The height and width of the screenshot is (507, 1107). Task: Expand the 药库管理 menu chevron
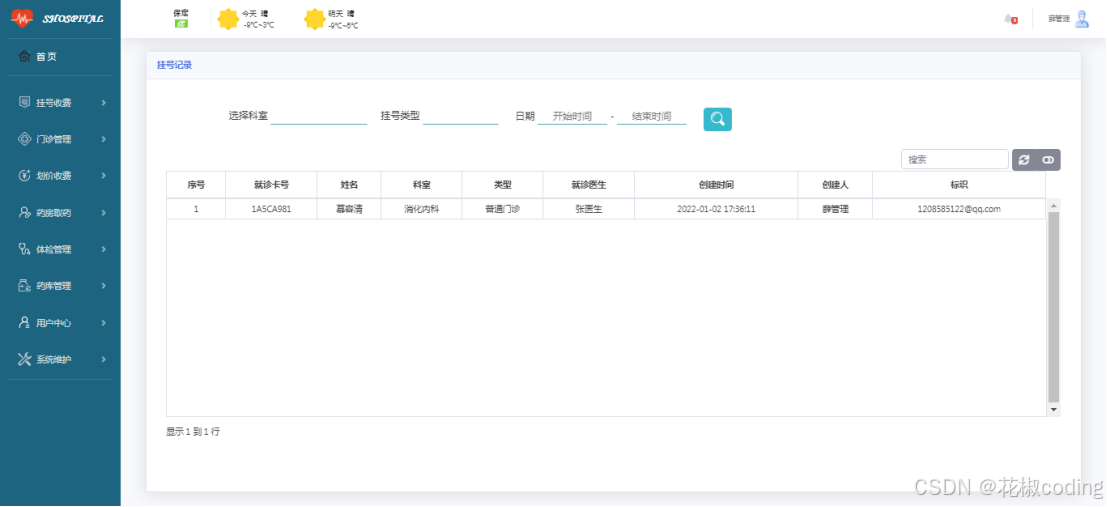104,287
